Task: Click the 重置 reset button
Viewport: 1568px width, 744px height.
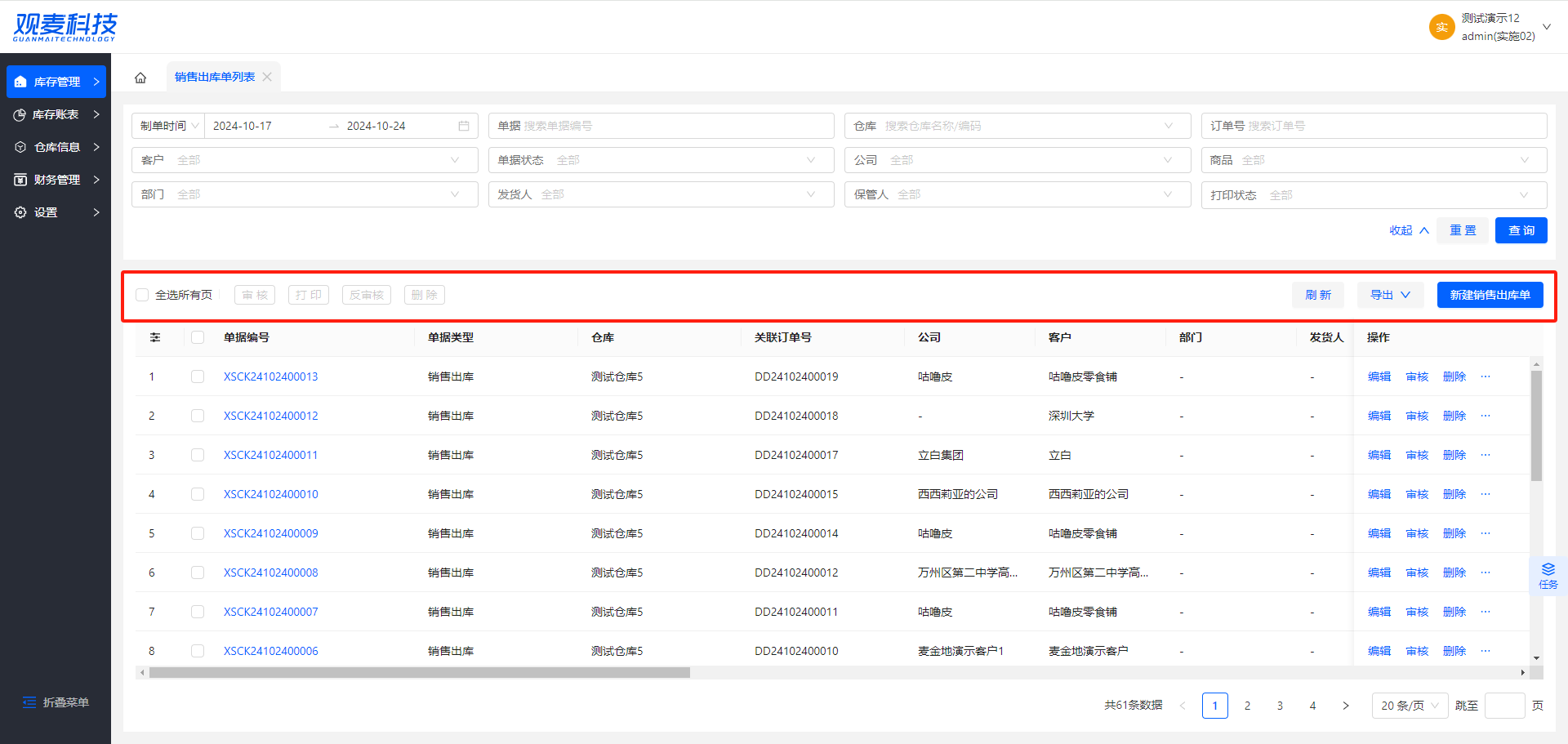Action: tap(1463, 230)
